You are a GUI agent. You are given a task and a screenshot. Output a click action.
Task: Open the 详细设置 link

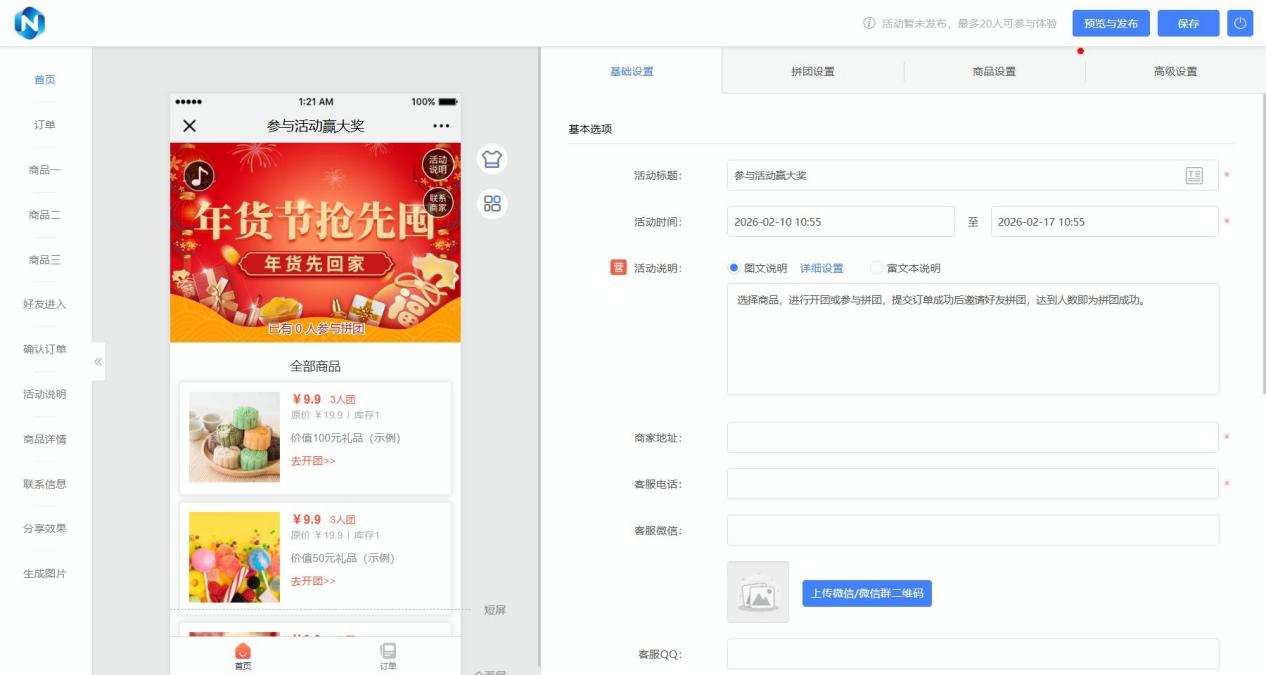pyautogui.click(x=821, y=268)
